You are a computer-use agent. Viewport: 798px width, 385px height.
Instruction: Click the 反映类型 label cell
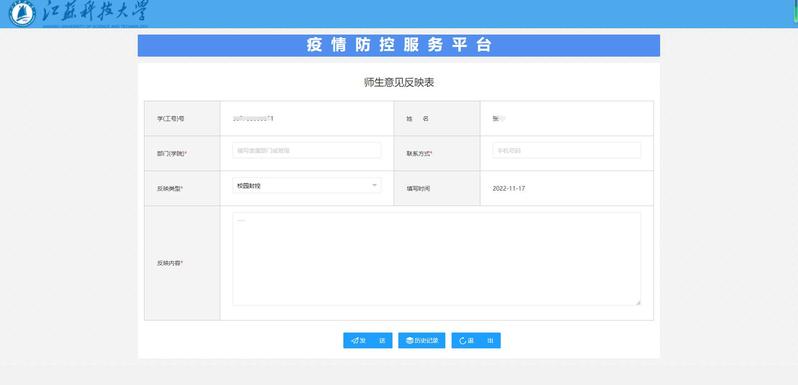182,188
